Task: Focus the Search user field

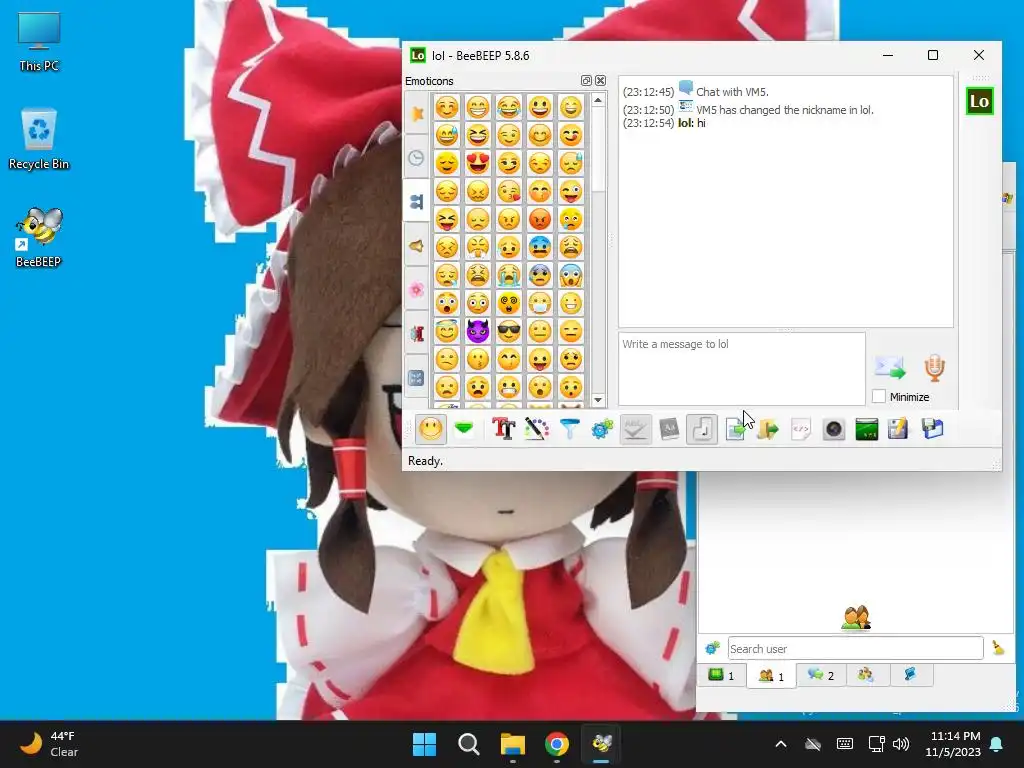Action: (x=856, y=648)
